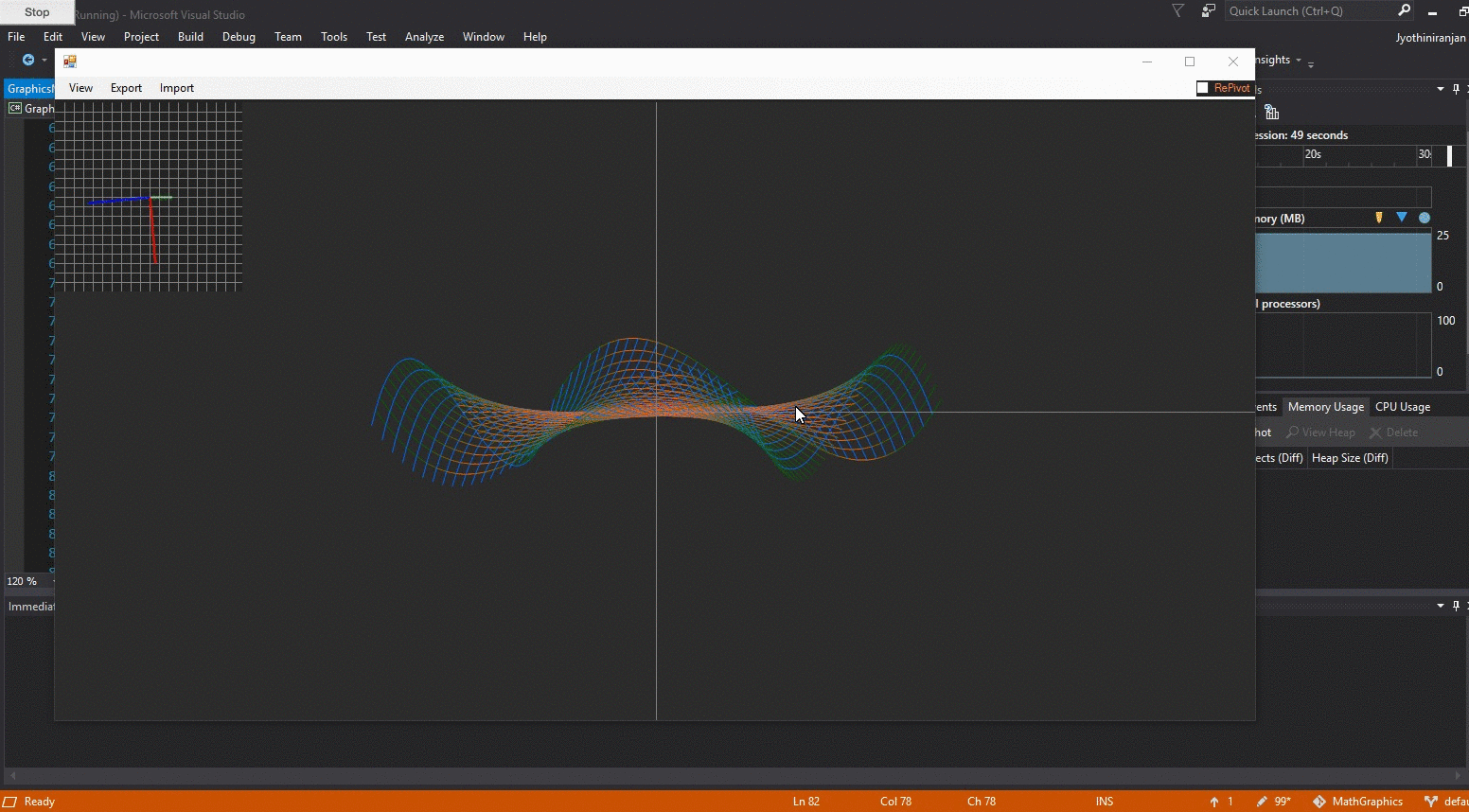1469x812 pixels.
Task: Click the process memory graph area
Action: click(1343, 263)
